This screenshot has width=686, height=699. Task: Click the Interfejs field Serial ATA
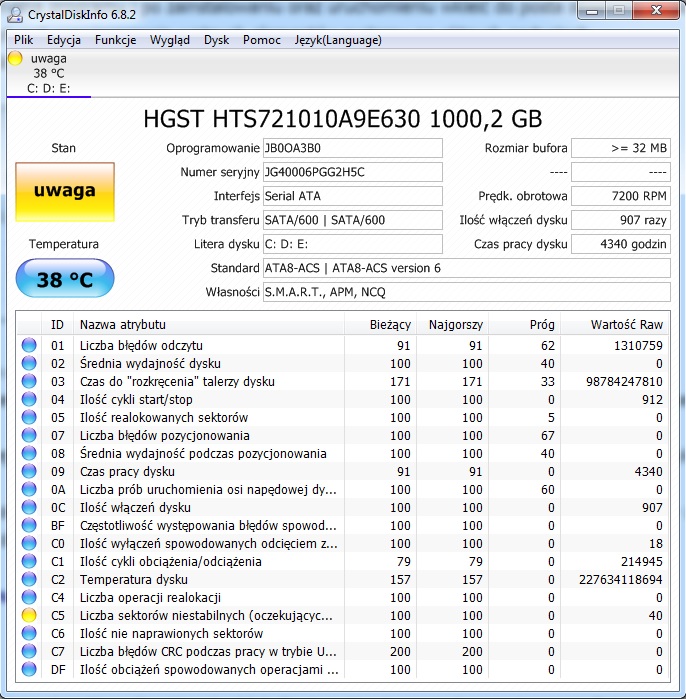(x=353, y=196)
